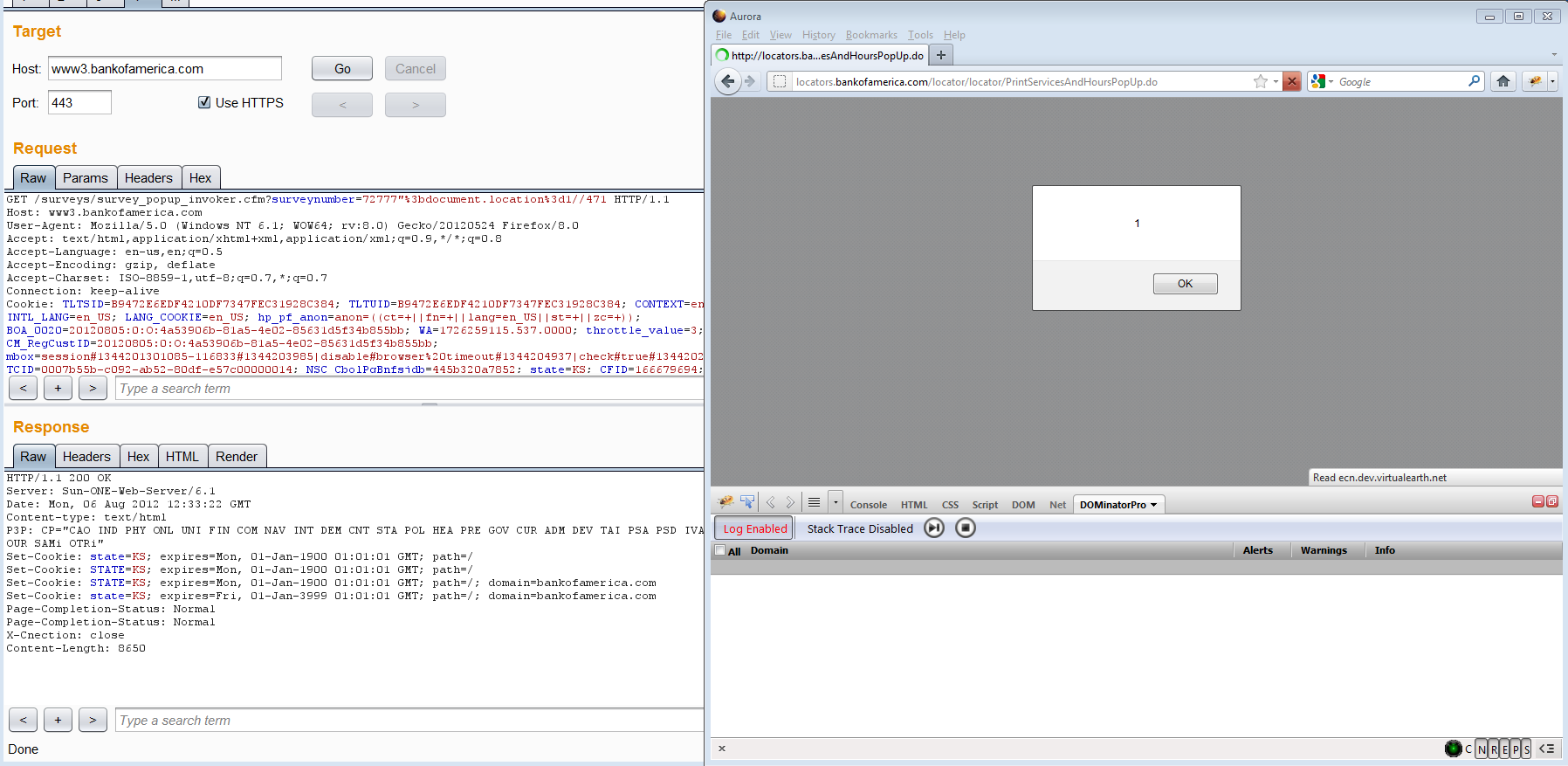Viewport: 1568px width, 766px height.
Task: Click the Firebug bug icon in panel toolbar
Action: pos(726,502)
